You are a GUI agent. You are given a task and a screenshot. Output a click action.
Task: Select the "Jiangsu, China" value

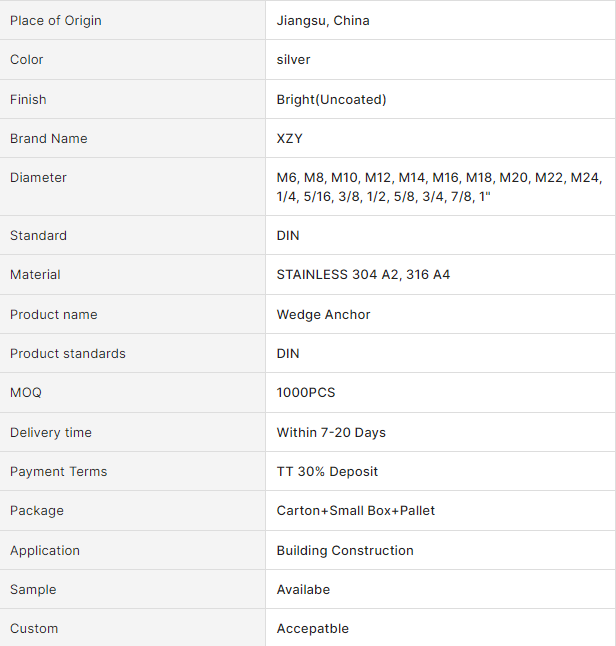click(323, 20)
